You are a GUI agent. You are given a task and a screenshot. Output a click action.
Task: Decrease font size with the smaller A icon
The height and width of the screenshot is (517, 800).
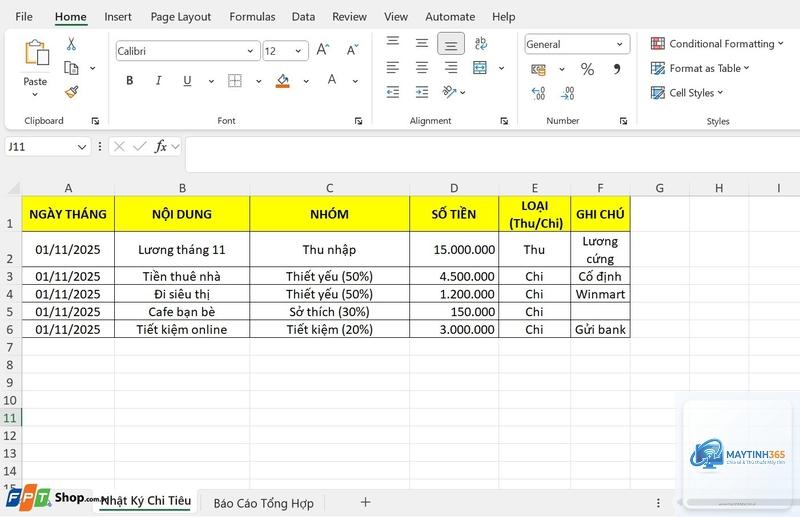(x=352, y=50)
